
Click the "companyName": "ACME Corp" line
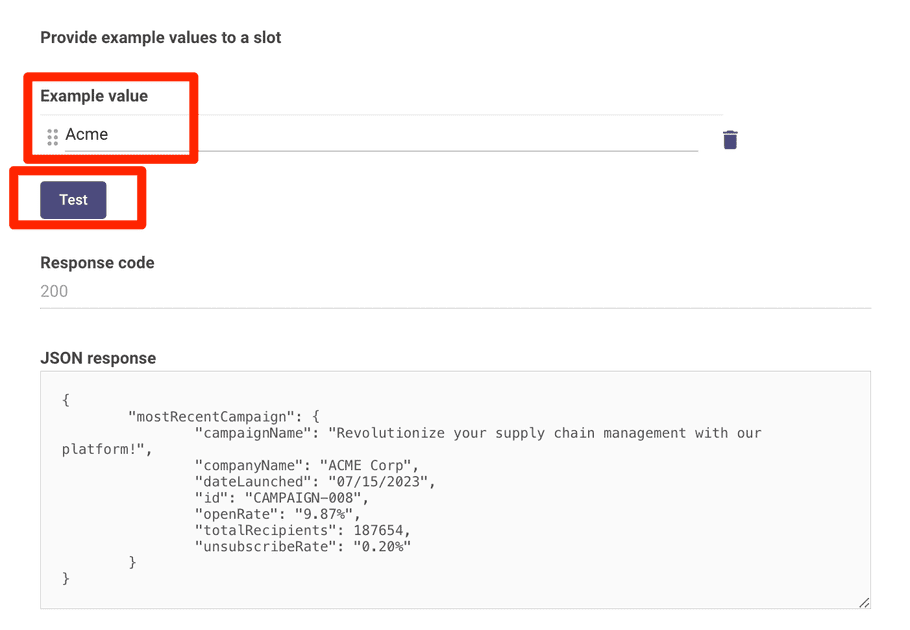[x=307, y=466]
